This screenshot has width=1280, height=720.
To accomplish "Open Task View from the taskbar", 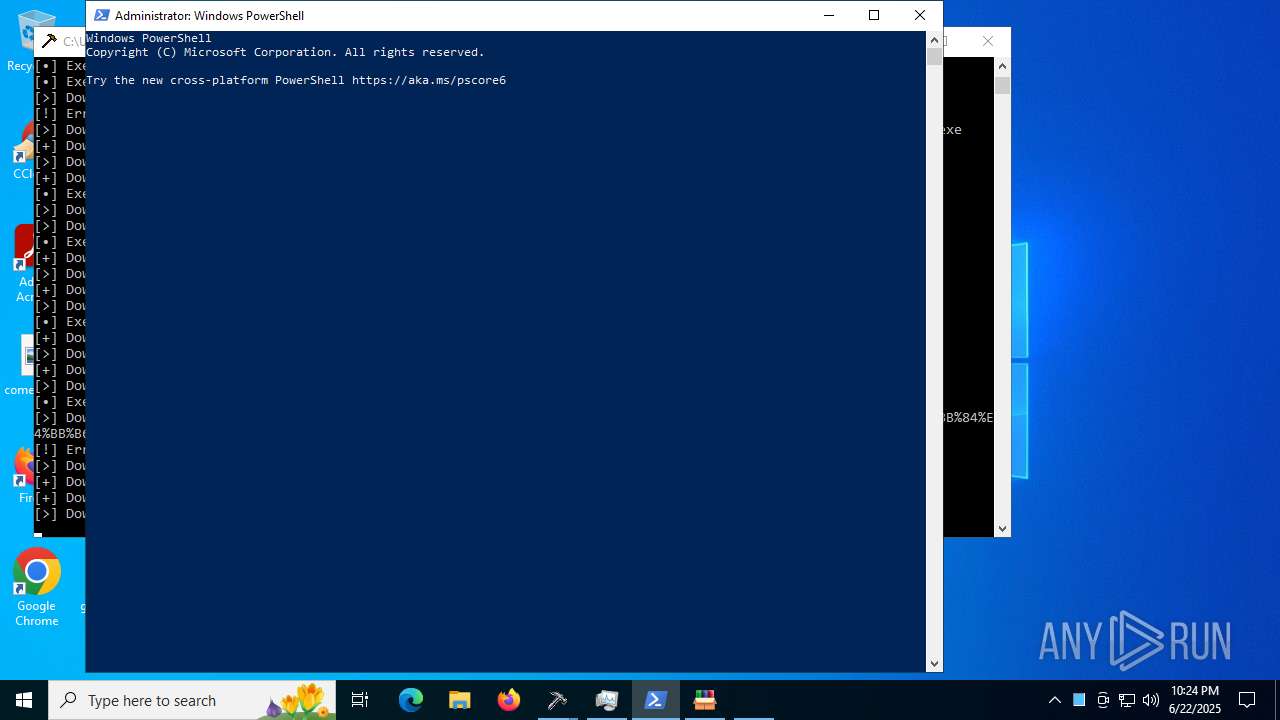I will (360, 700).
